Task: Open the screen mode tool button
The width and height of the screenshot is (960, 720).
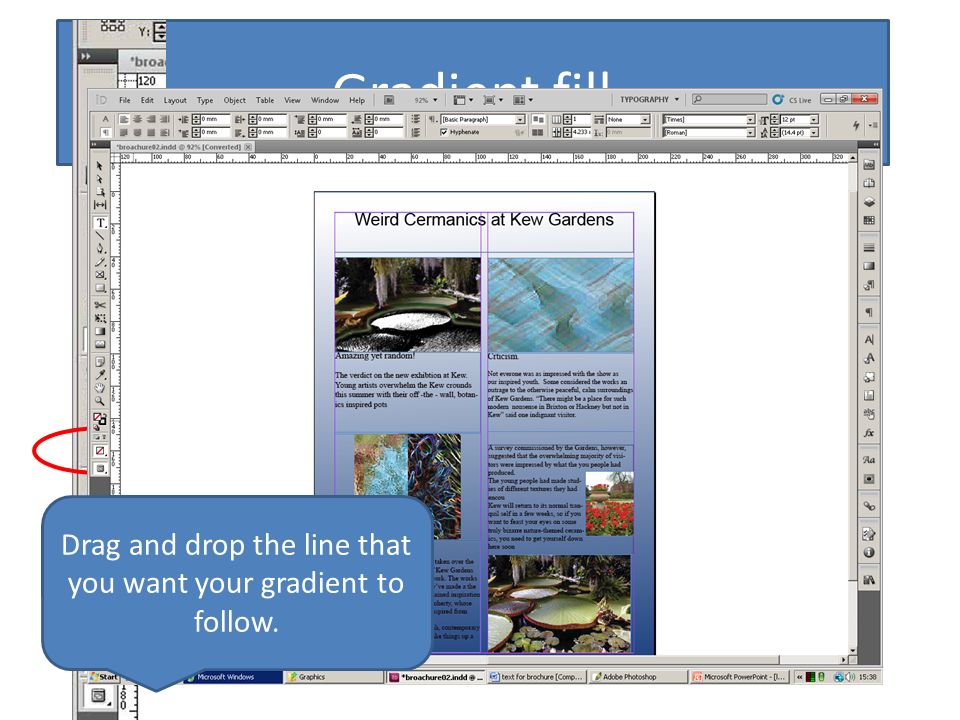Action: click(x=100, y=468)
